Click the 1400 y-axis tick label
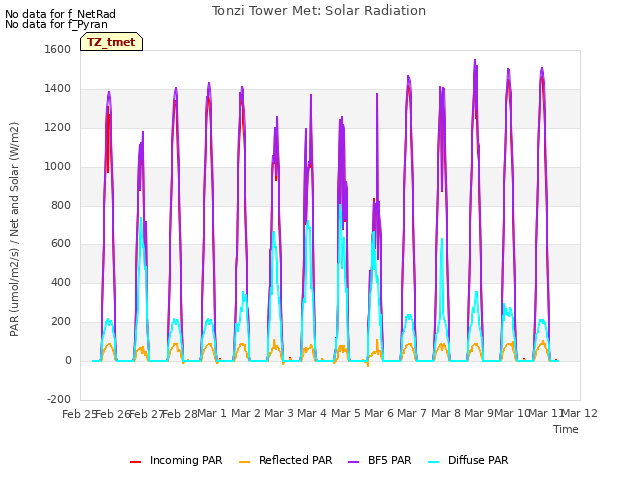 [x=58, y=88]
